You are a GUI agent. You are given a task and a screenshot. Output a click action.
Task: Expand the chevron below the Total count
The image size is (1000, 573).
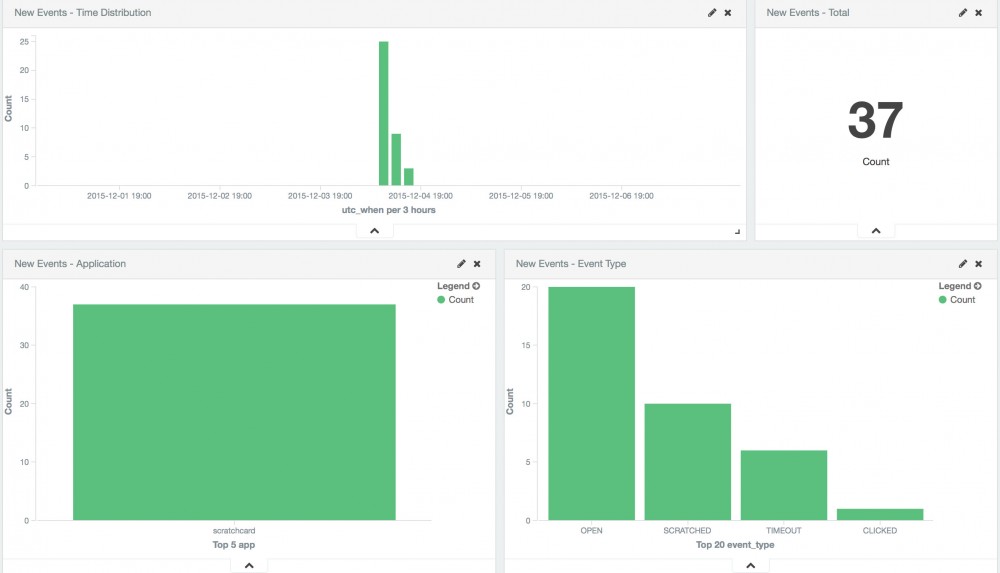coord(876,230)
